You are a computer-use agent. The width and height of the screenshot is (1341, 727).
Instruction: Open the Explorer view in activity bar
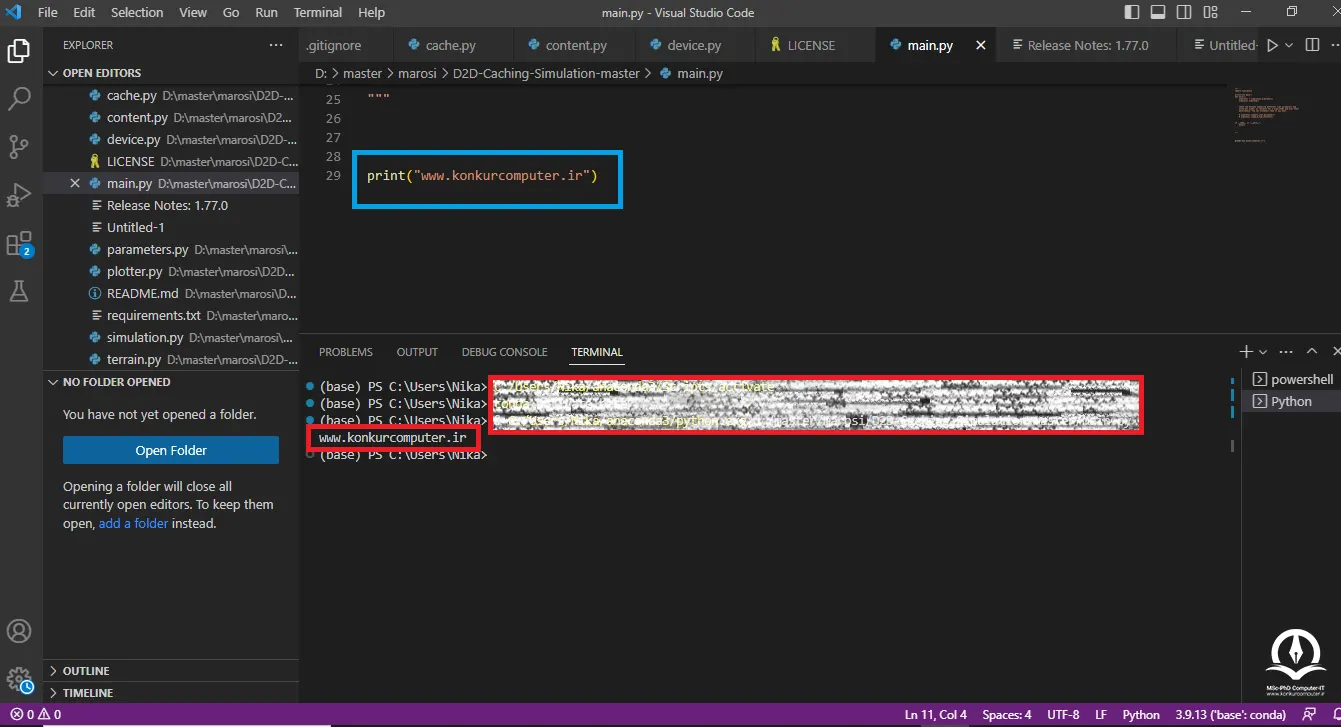19,50
